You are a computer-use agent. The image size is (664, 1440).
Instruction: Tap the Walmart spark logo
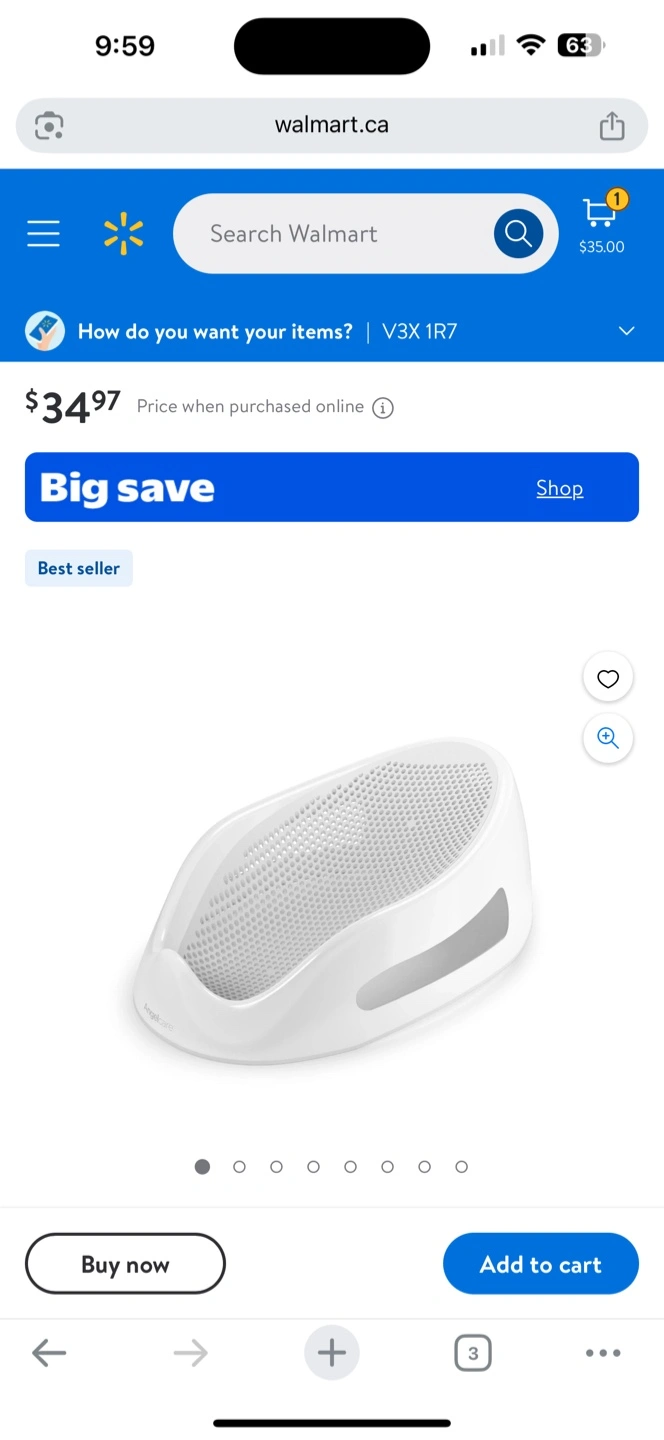pyautogui.click(x=124, y=234)
